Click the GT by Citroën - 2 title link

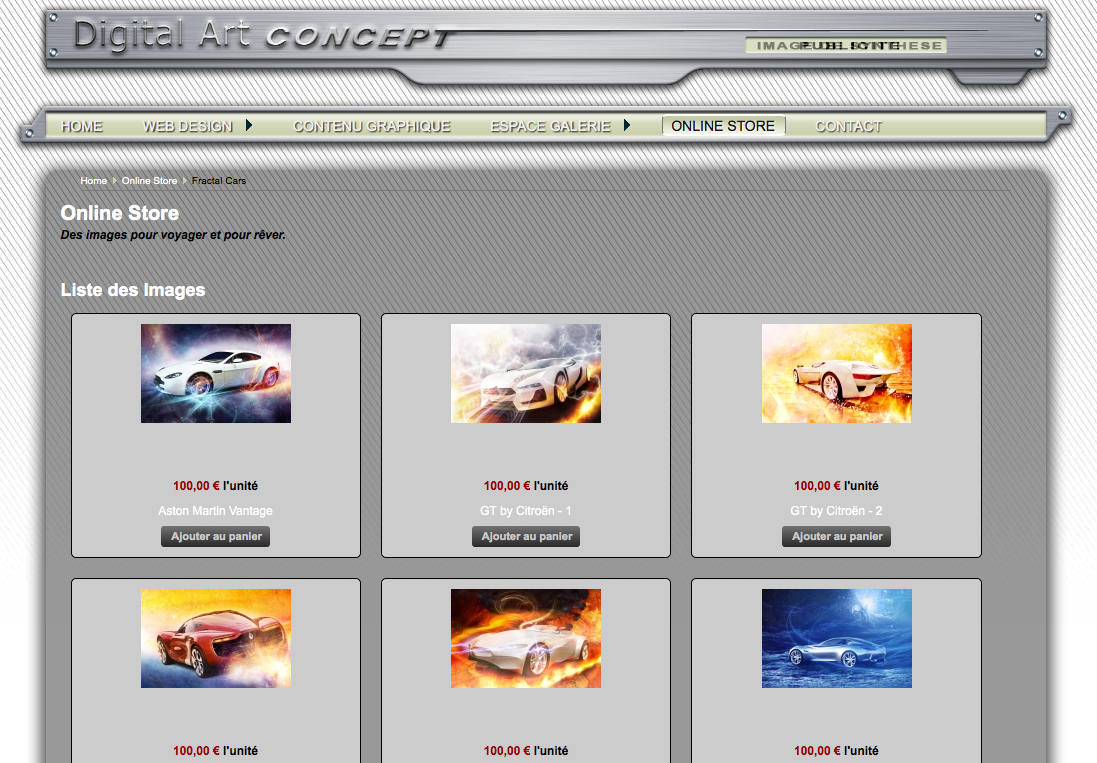click(836, 511)
